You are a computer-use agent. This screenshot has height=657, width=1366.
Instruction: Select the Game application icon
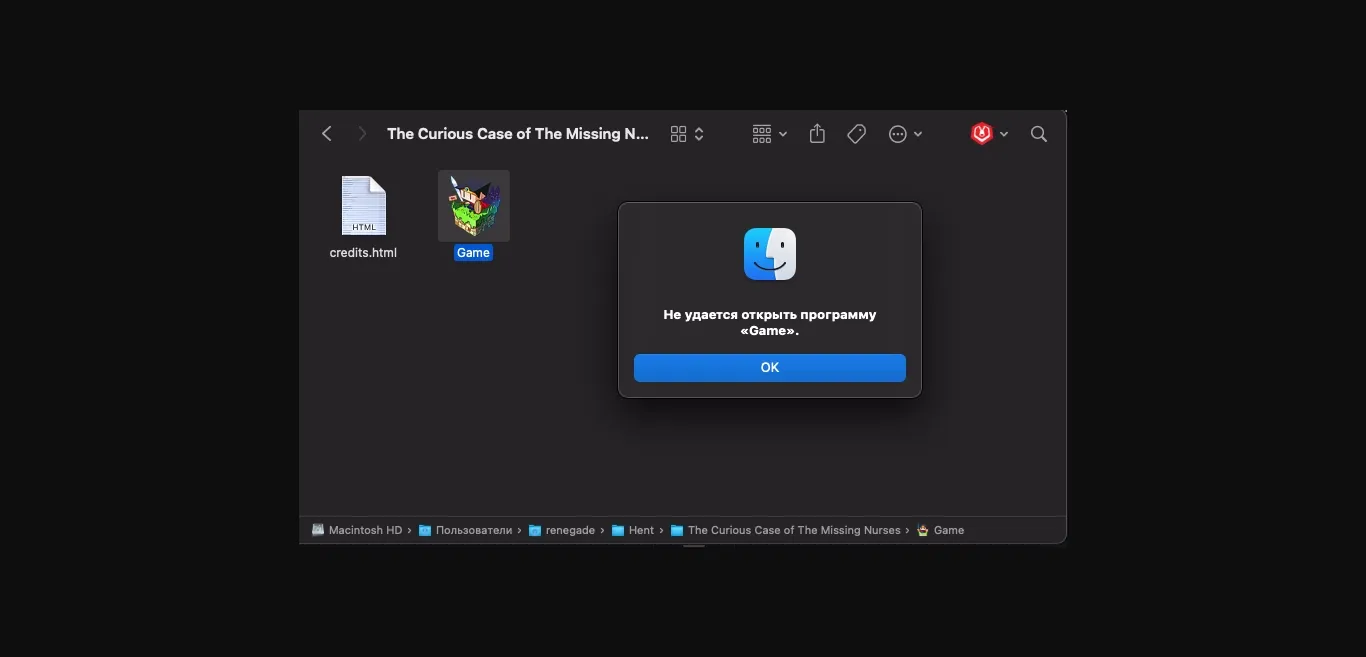474,205
